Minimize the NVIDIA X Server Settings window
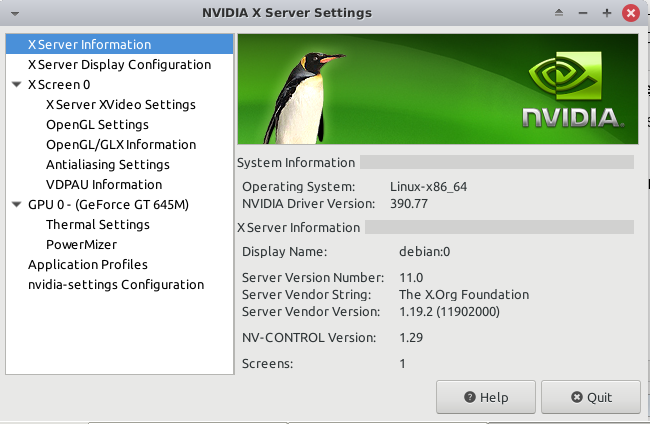This screenshot has height=424, width=650. click(x=583, y=13)
